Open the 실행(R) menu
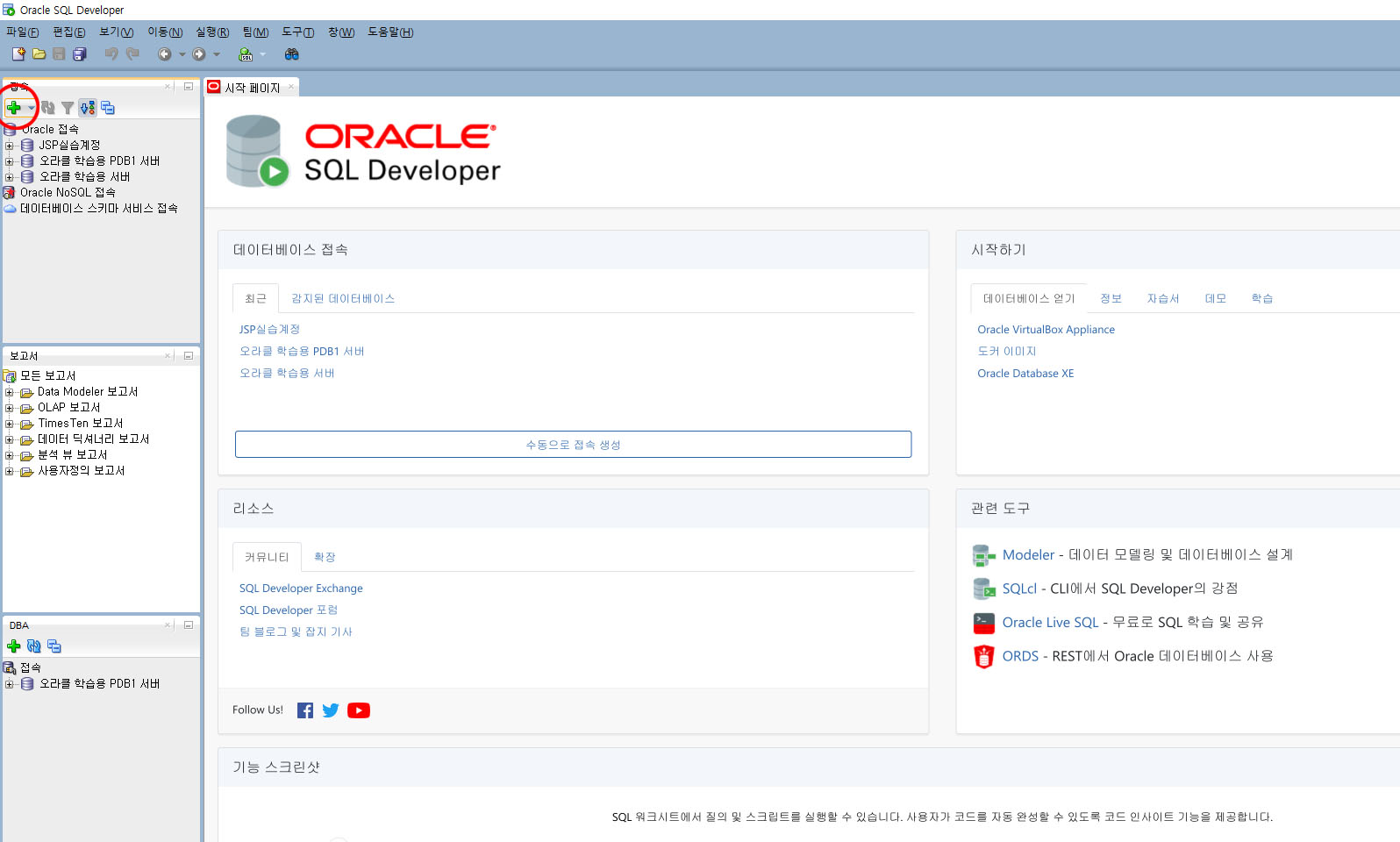Image resolution: width=1400 pixels, height=842 pixels. [x=212, y=32]
